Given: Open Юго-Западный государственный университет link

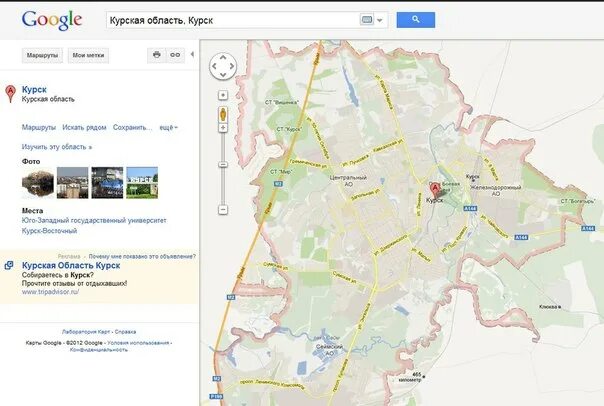Looking at the screenshot, I should (94, 220).
